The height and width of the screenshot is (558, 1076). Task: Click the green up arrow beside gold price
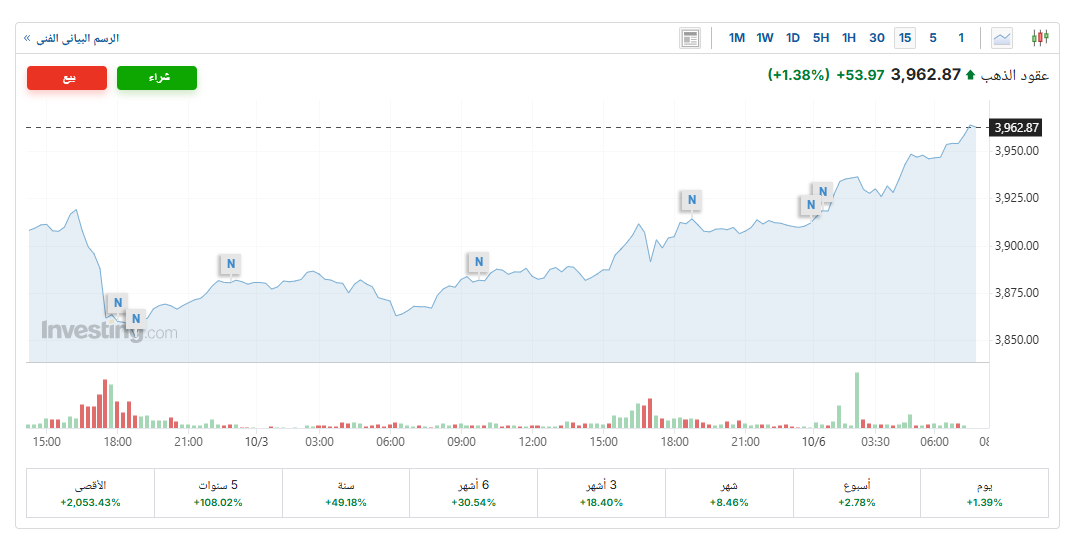click(x=970, y=75)
